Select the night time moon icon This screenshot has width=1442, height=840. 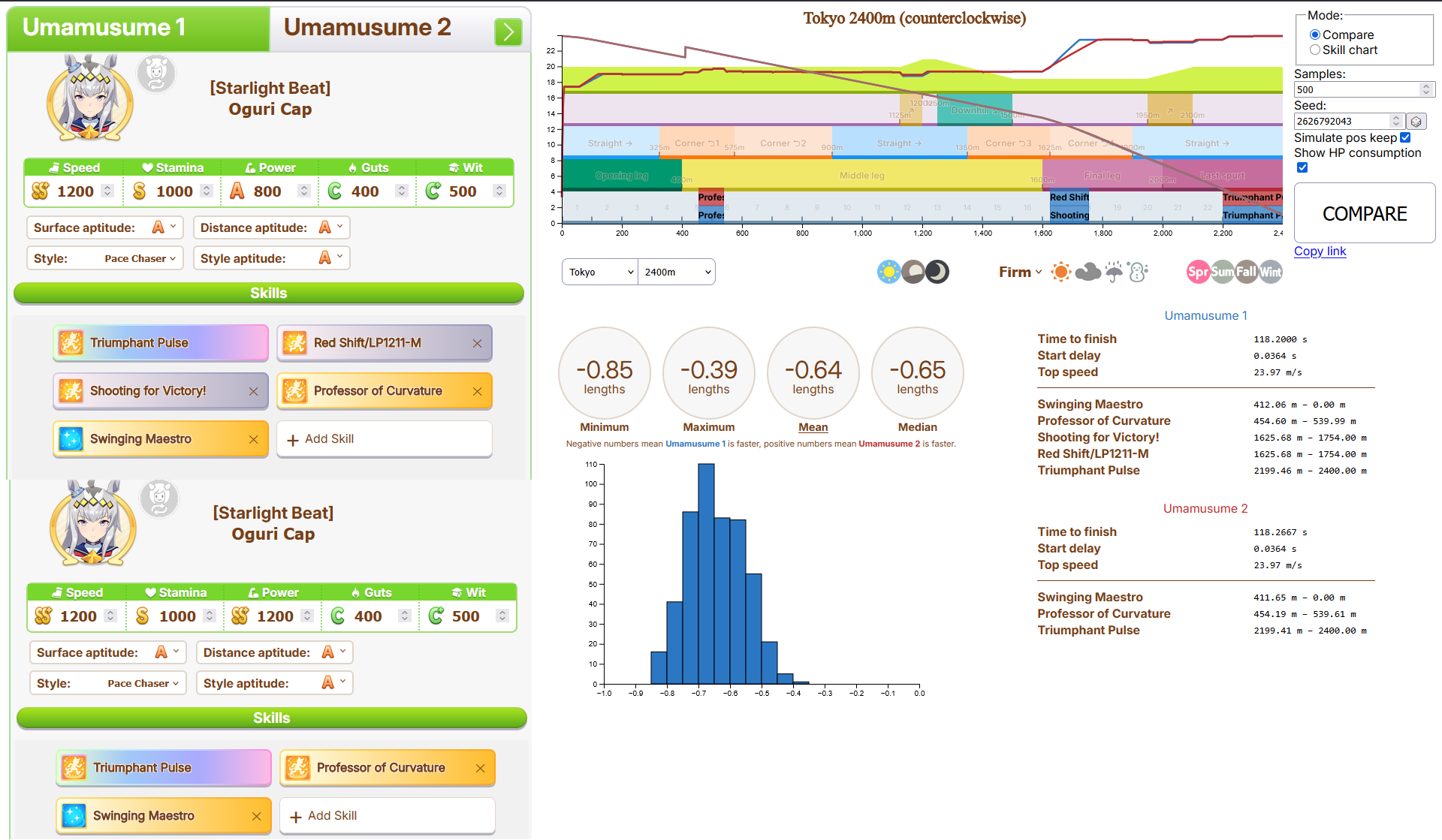(x=937, y=272)
